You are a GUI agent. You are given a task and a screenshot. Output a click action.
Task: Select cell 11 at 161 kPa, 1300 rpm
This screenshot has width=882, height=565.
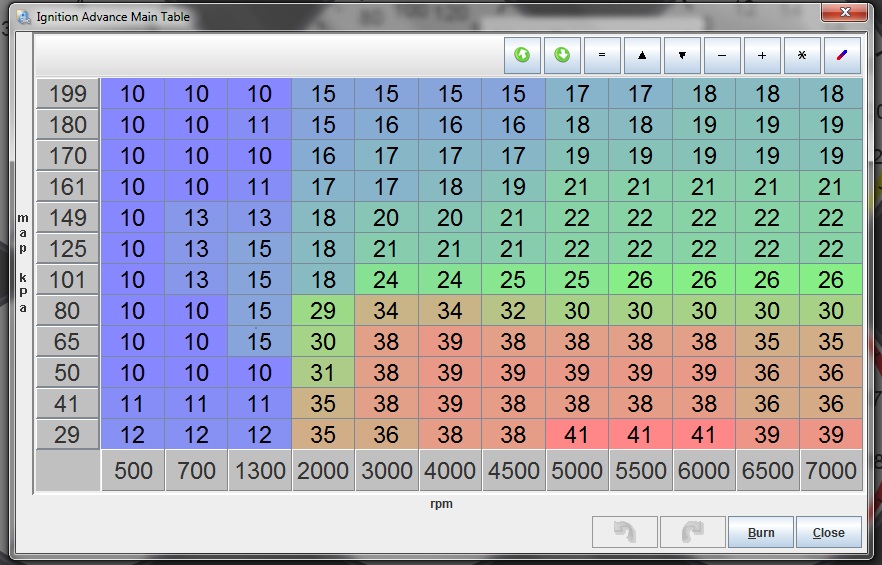pyautogui.click(x=260, y=186)
